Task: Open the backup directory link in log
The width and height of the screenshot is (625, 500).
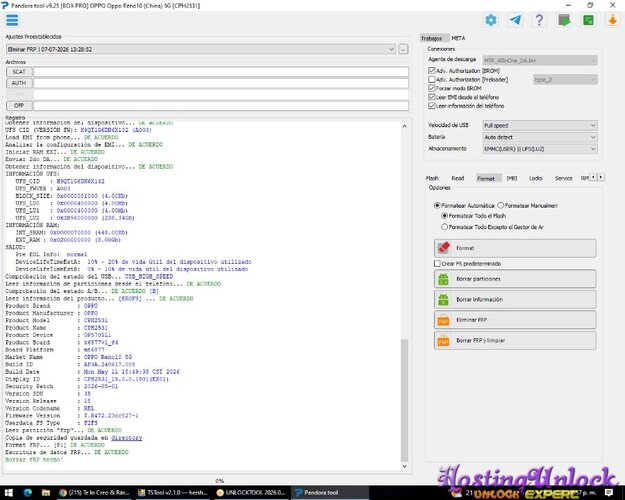Action: point(126,438)
